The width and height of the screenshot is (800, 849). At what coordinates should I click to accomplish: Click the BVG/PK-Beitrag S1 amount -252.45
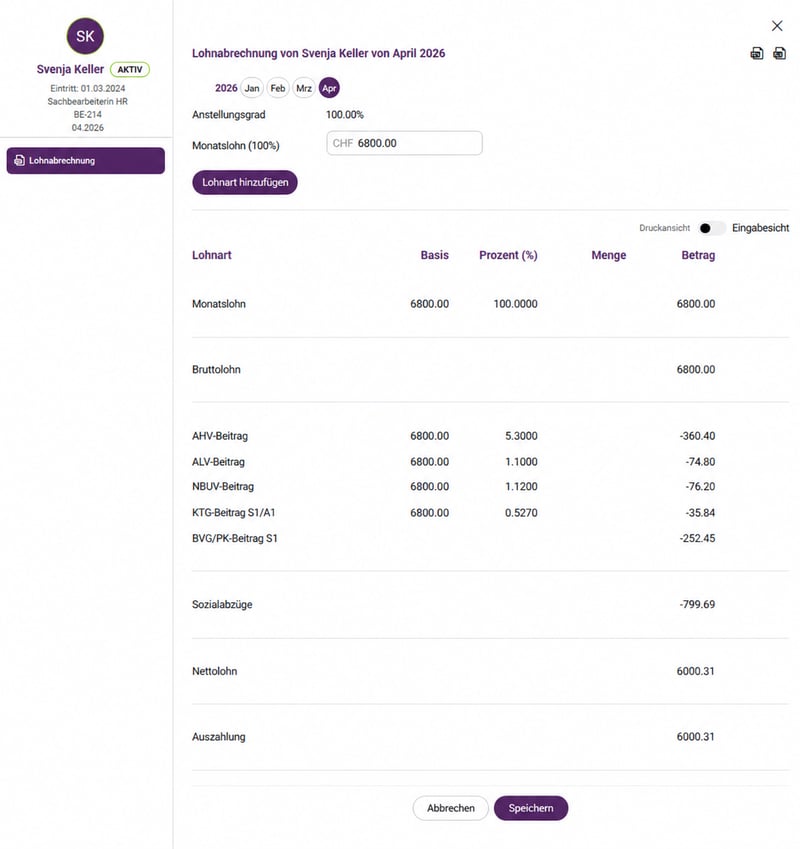697,538
